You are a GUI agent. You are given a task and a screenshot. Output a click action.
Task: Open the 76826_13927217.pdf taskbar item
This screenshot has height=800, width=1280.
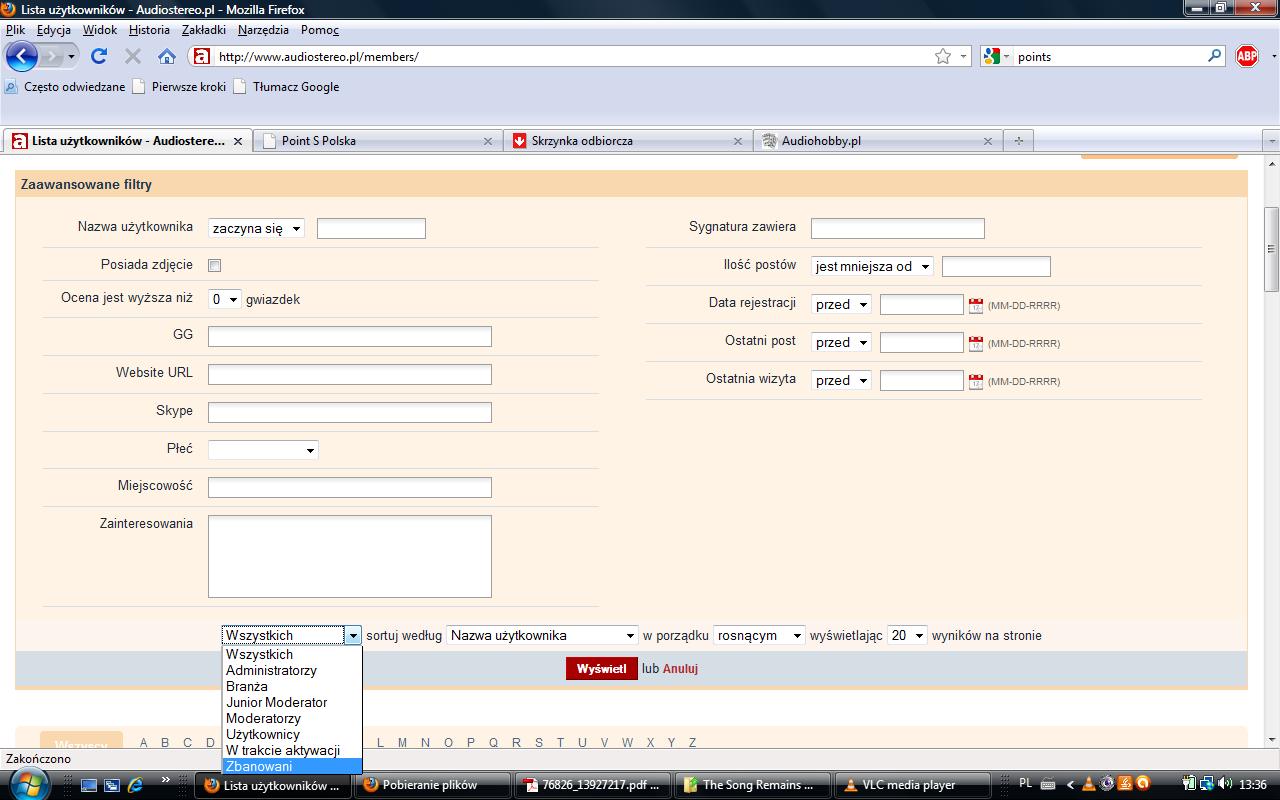coord(593,785)
